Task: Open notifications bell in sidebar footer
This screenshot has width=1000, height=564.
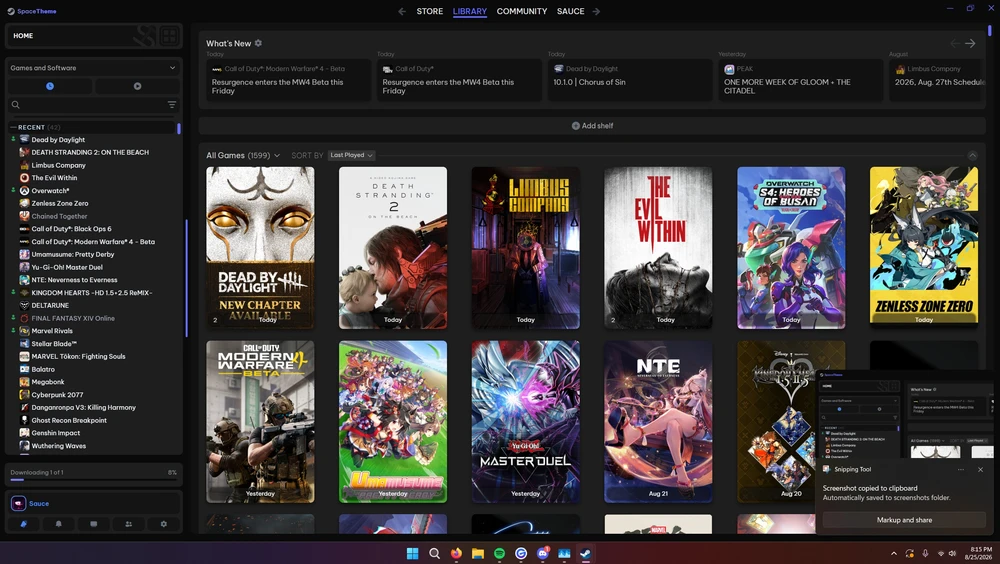Action: (x=59, y=524)
